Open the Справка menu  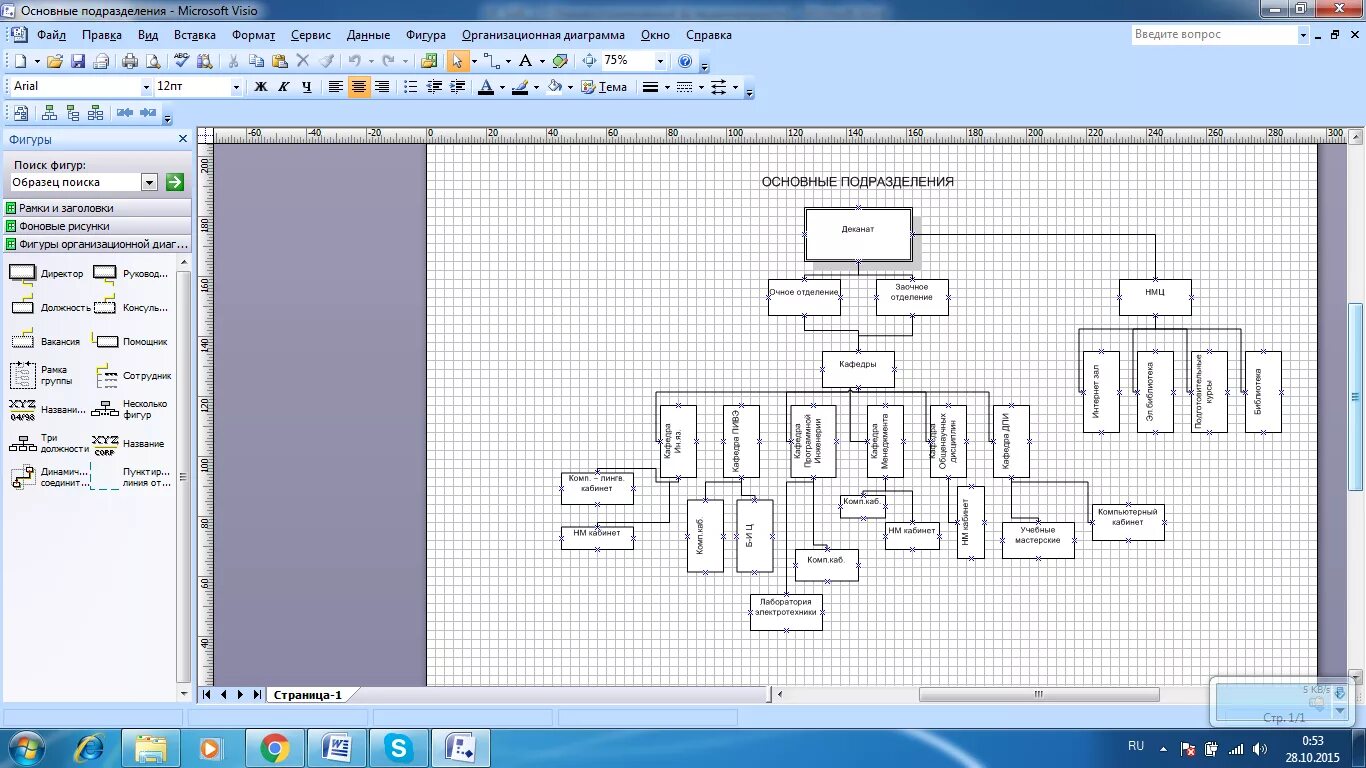pyautogui.click(x=709, y=35)
